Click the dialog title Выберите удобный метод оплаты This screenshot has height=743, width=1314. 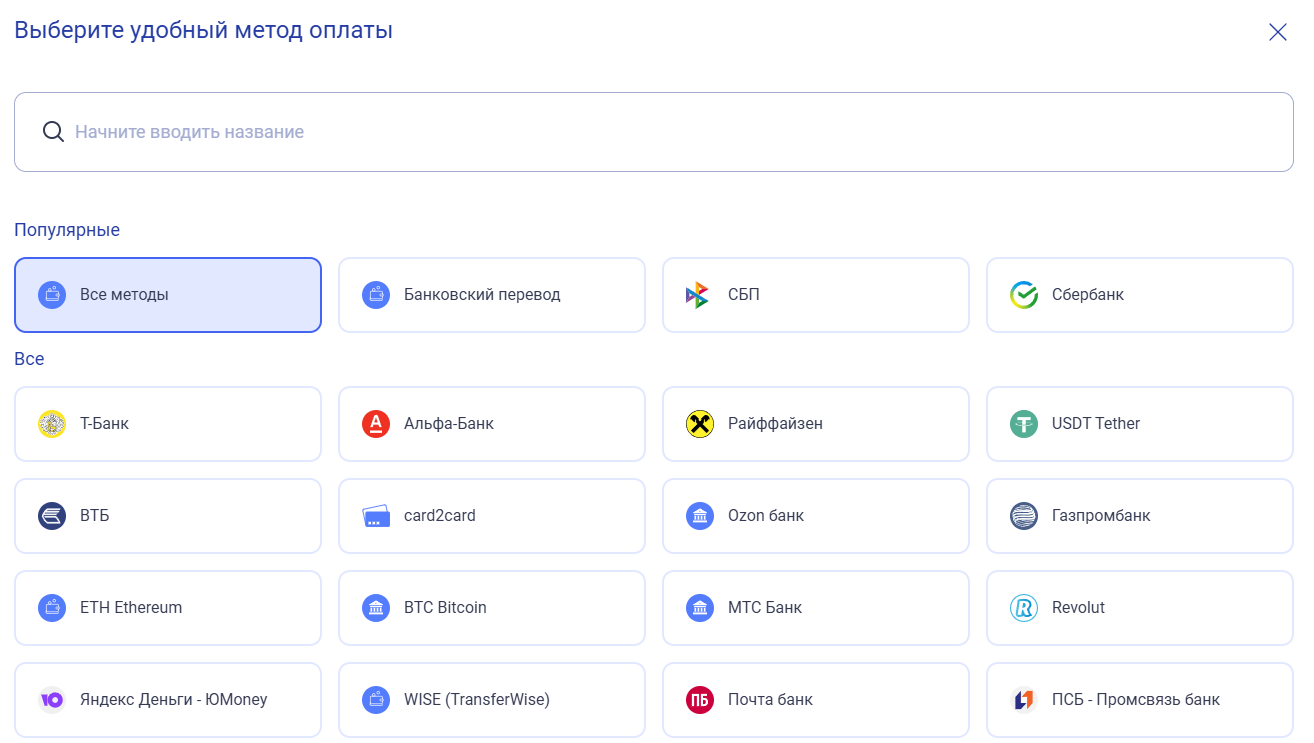204,31
